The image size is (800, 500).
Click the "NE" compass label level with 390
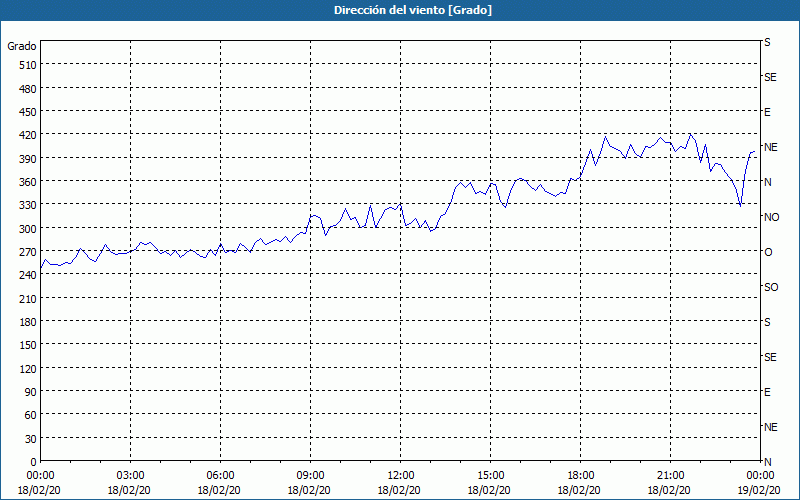point(770,147)
